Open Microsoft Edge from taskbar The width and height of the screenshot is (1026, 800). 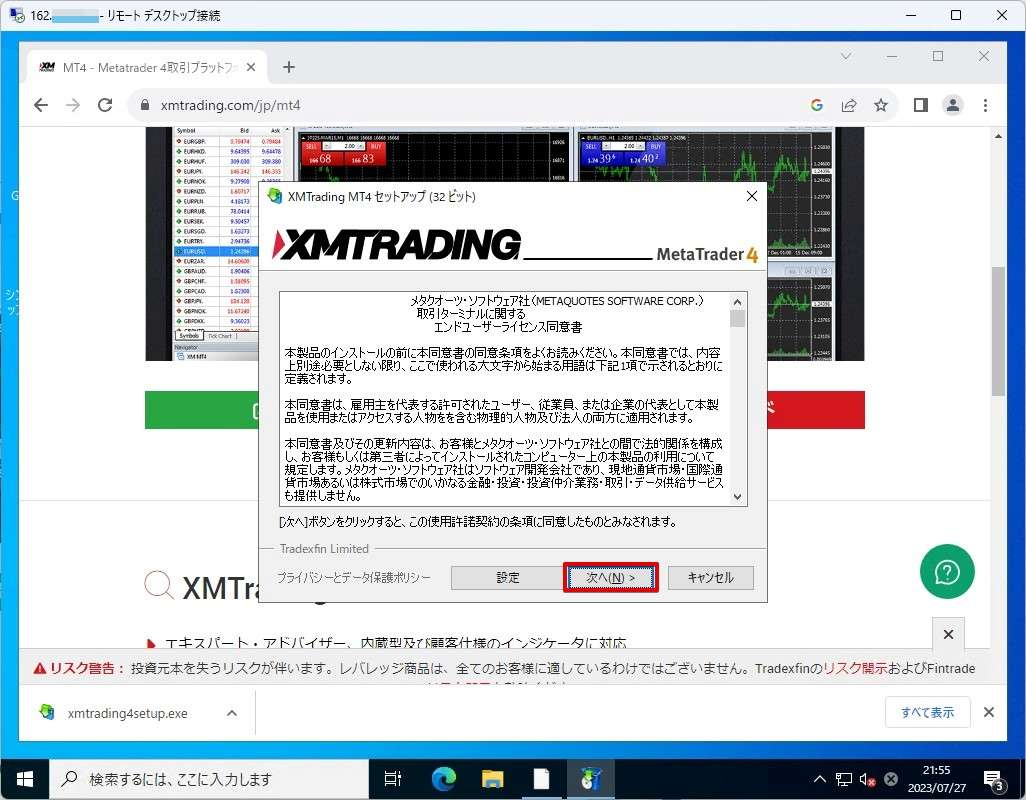pos(444,779)
